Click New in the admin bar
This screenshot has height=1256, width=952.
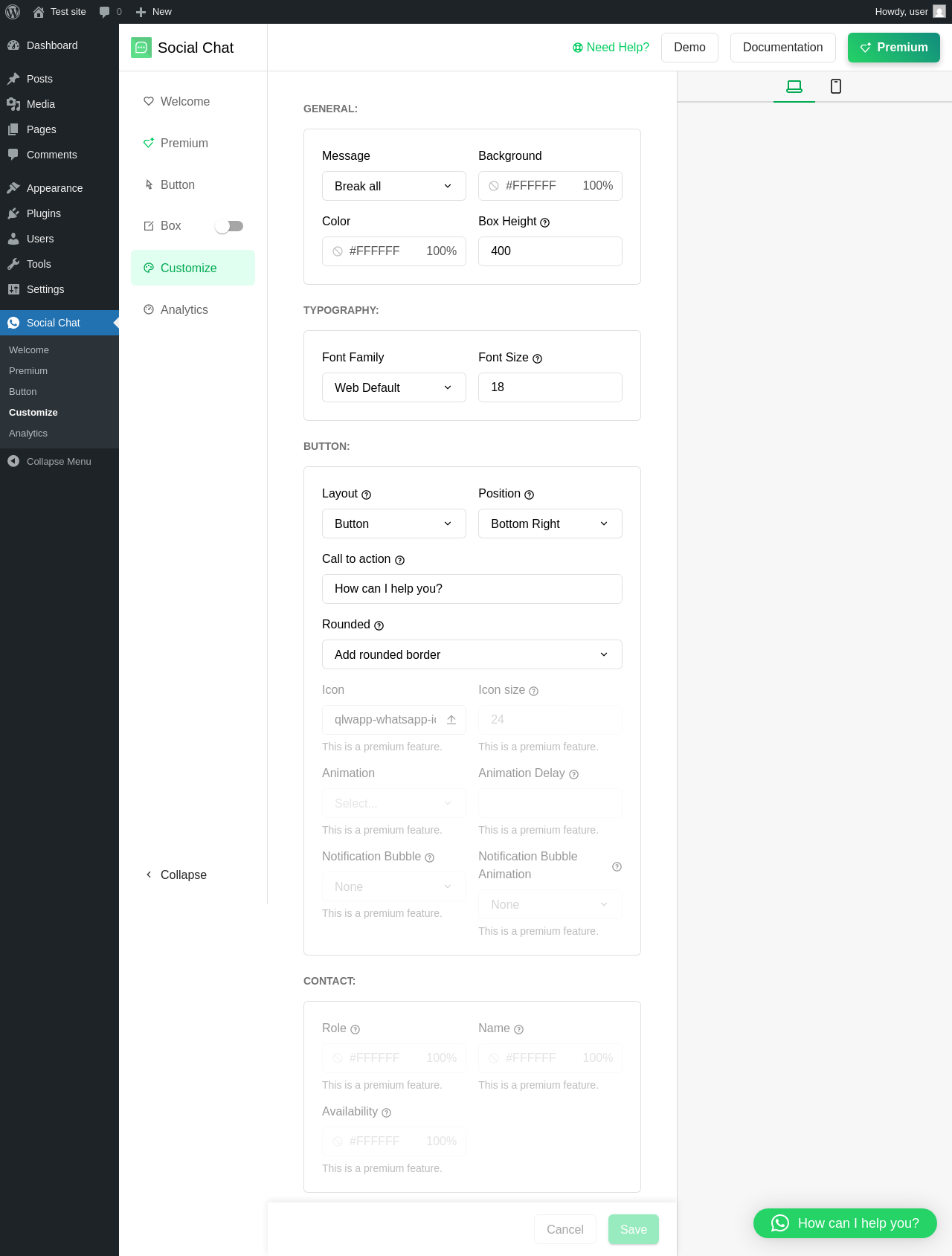[x=154, y=12]
